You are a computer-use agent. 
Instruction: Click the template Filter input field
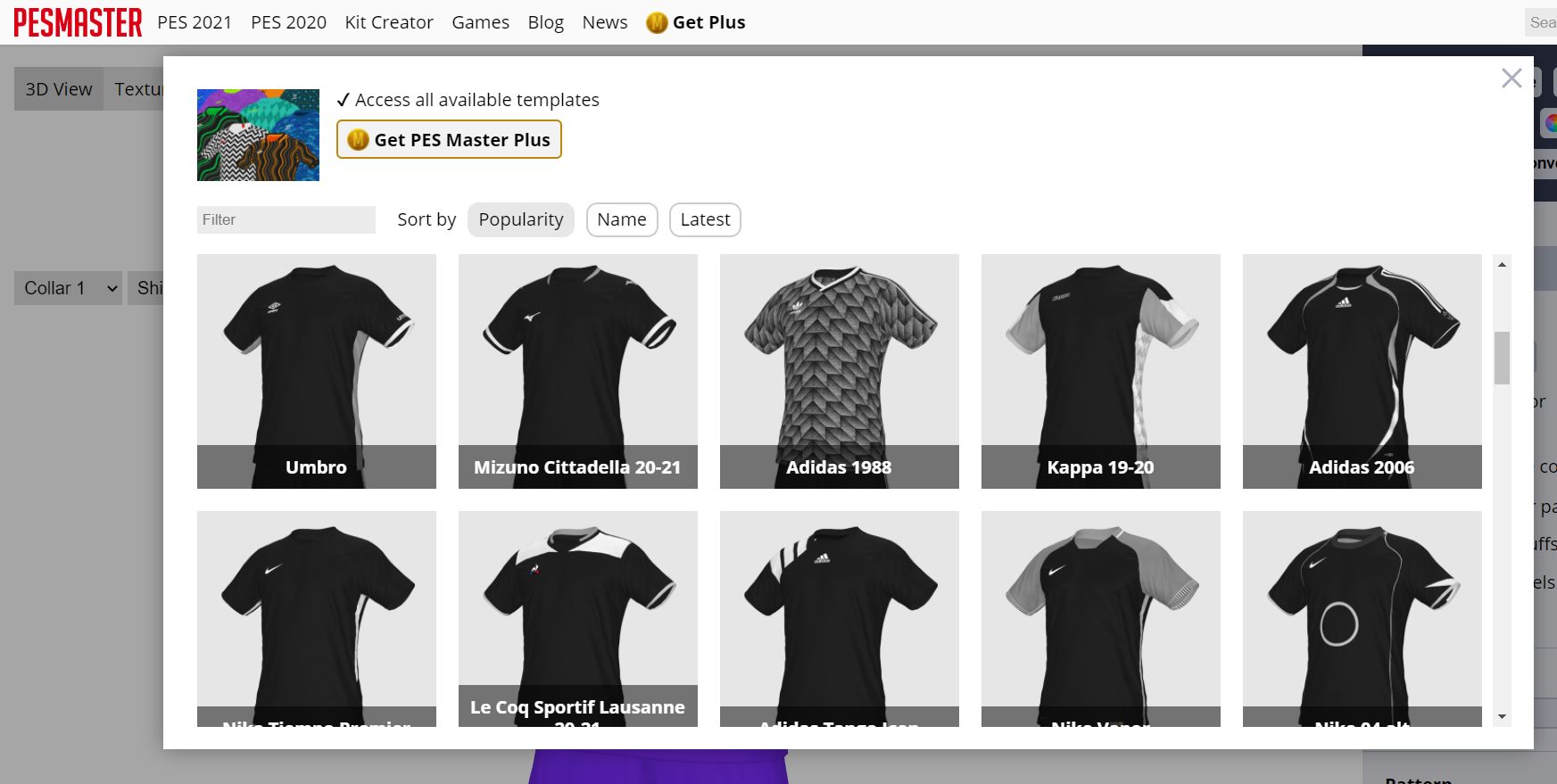(x=286, y=219)
